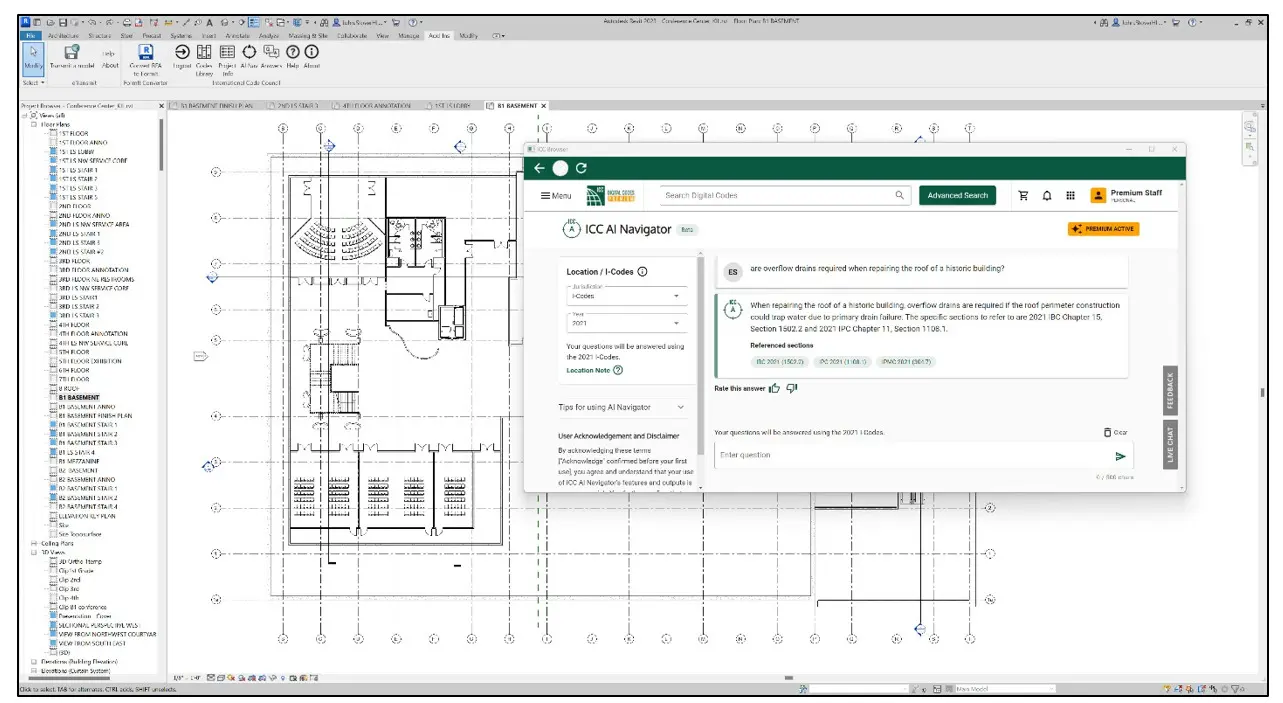Viewport: 1283px width, 703px height.
Task: Clear the conversation with Clear button
Action: tap(1116, 433)
